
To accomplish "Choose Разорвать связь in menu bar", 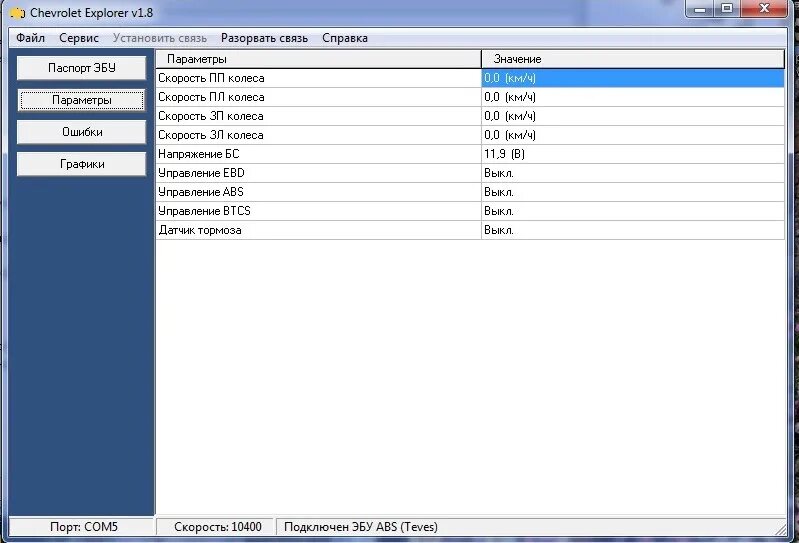I will pos(264,38).
